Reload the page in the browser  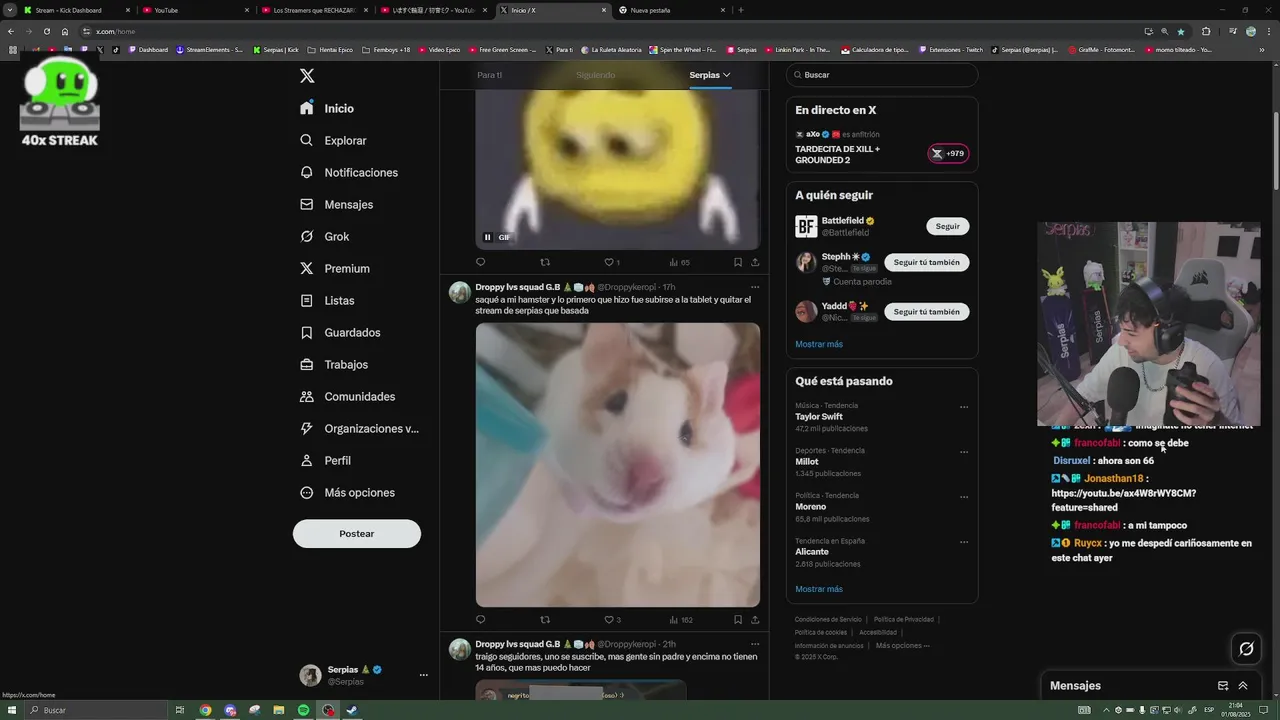click(x=46, y=31)
